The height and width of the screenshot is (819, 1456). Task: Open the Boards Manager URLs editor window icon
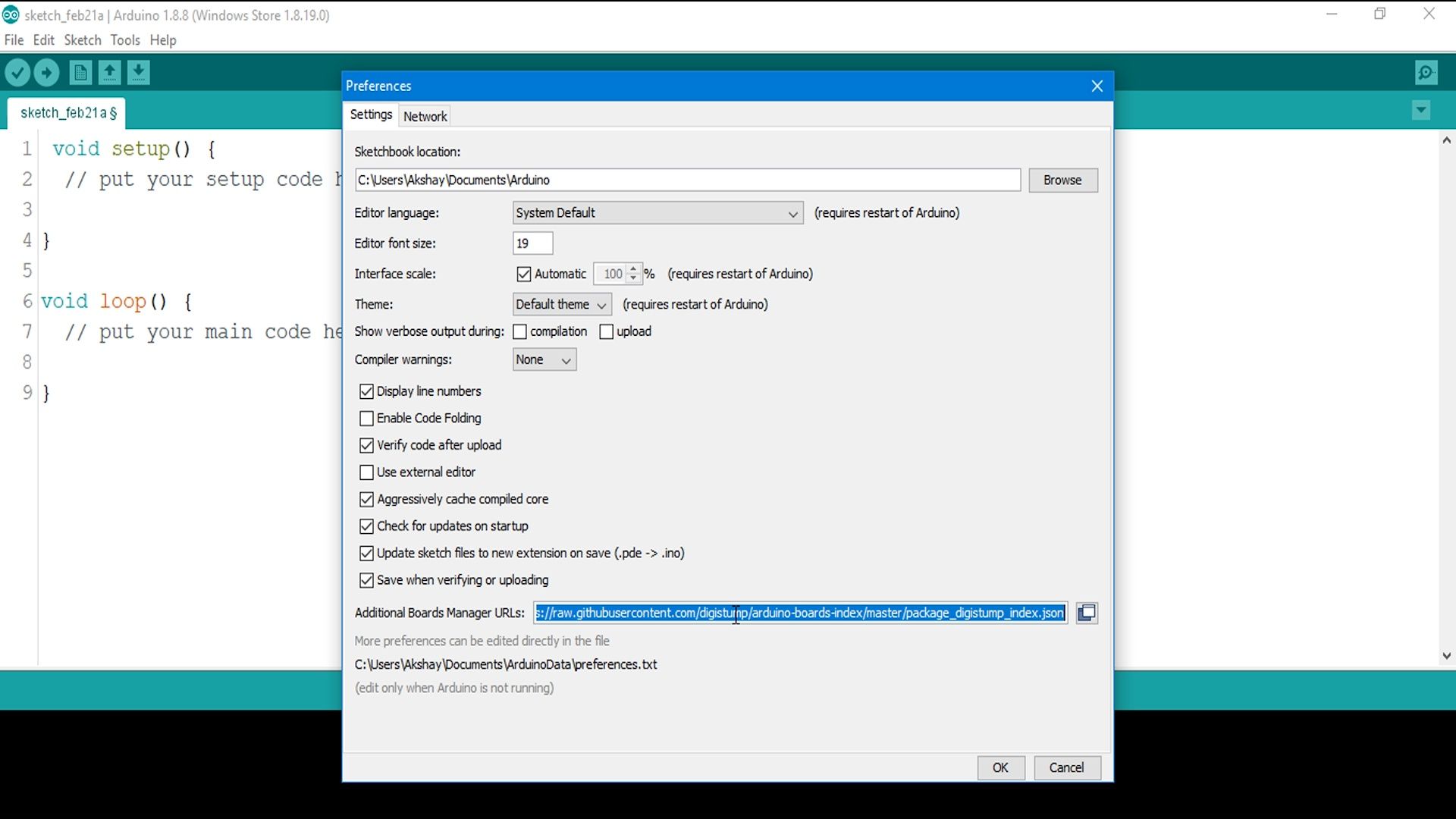click(x=1087, y=613)
